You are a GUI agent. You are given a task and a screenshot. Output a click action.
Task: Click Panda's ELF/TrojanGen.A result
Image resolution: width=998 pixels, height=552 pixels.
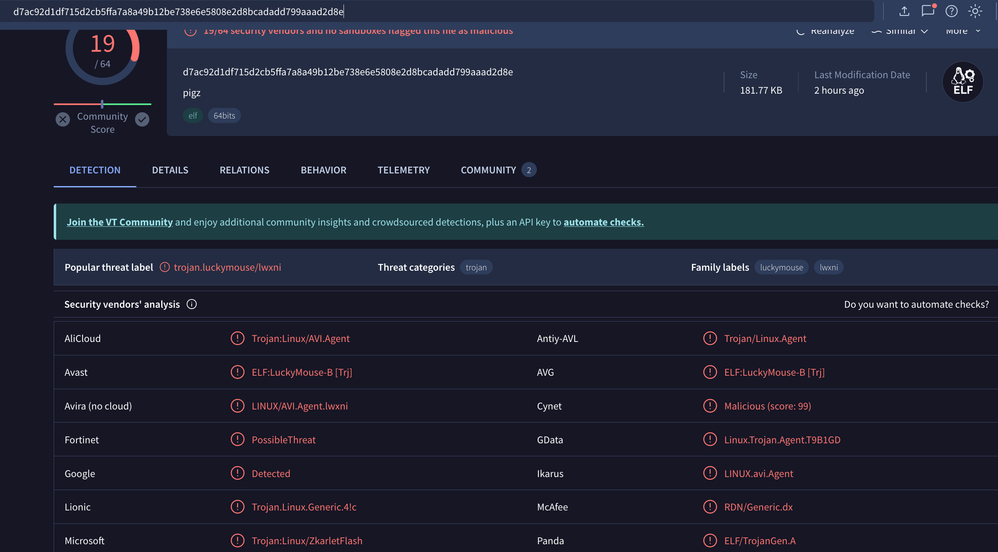(760, 541)
